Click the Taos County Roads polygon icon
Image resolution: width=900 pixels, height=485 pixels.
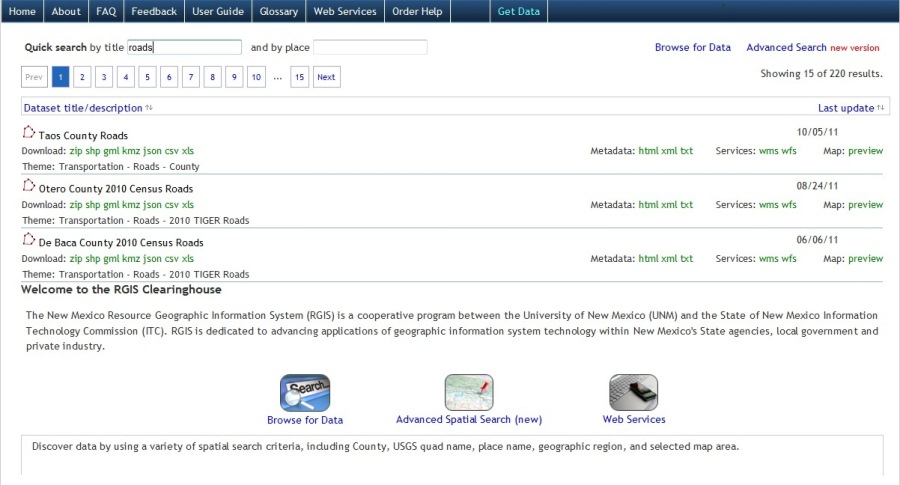28,133
